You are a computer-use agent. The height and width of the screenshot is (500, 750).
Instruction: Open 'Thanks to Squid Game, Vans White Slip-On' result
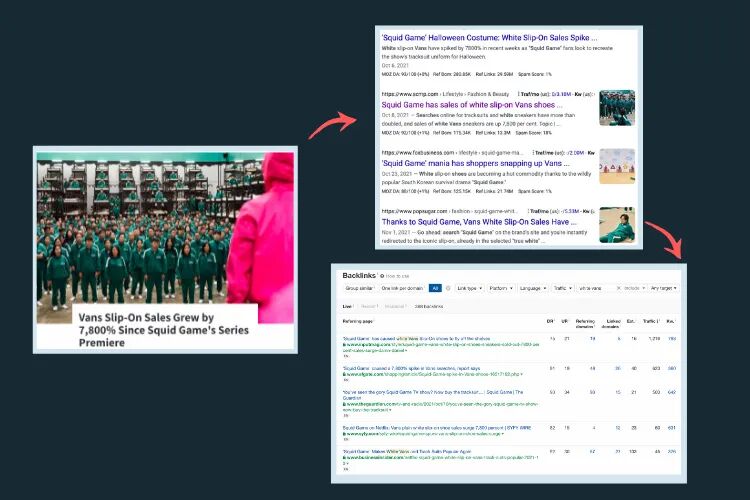tap(479, 222)
